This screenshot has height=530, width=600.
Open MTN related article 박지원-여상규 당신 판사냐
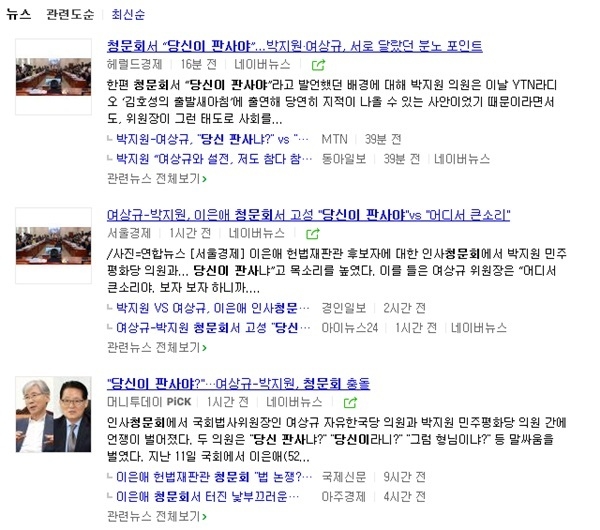click(x=212, y=139)
